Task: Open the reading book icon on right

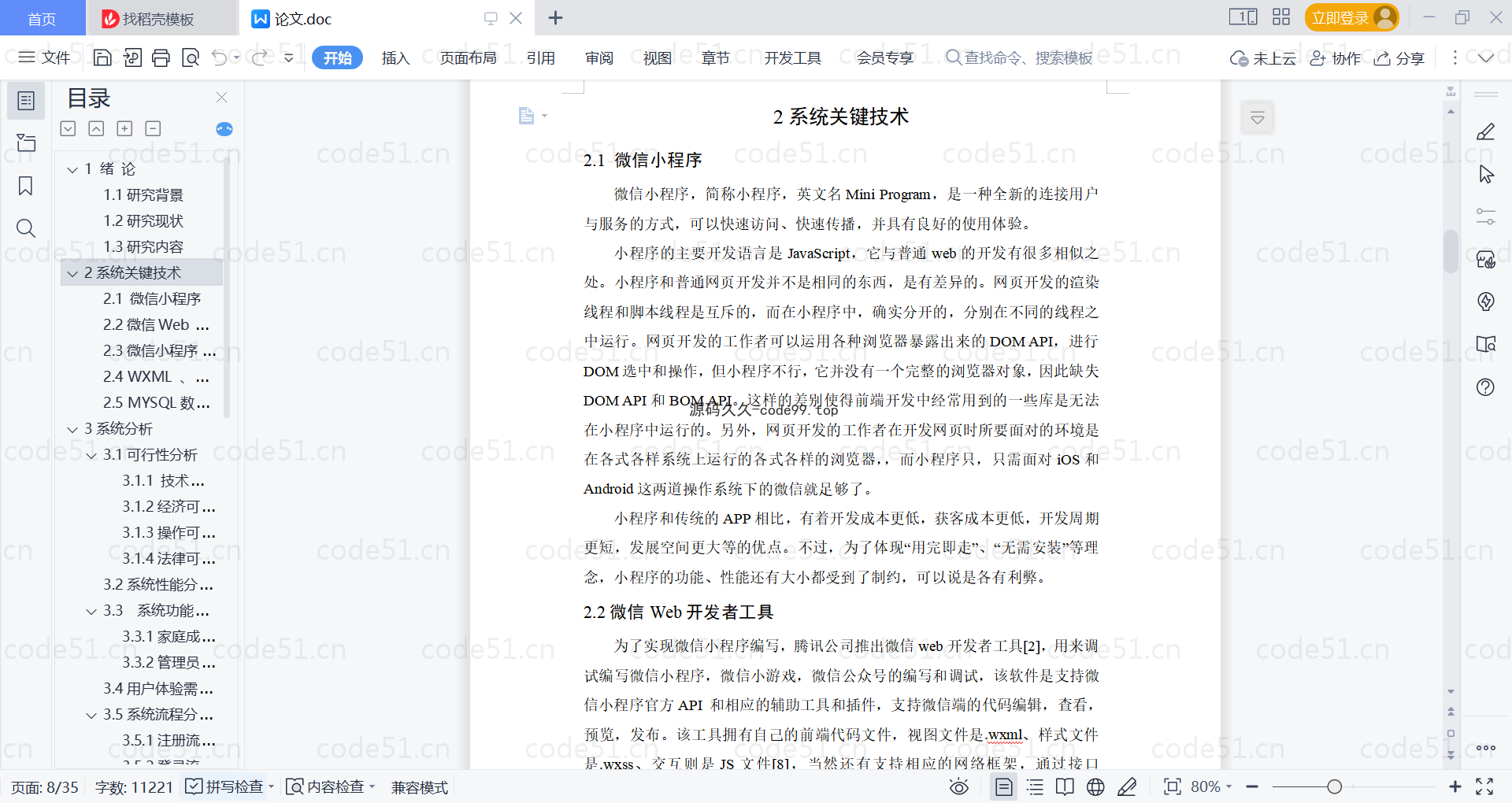Action: (x=1485, y=344)
